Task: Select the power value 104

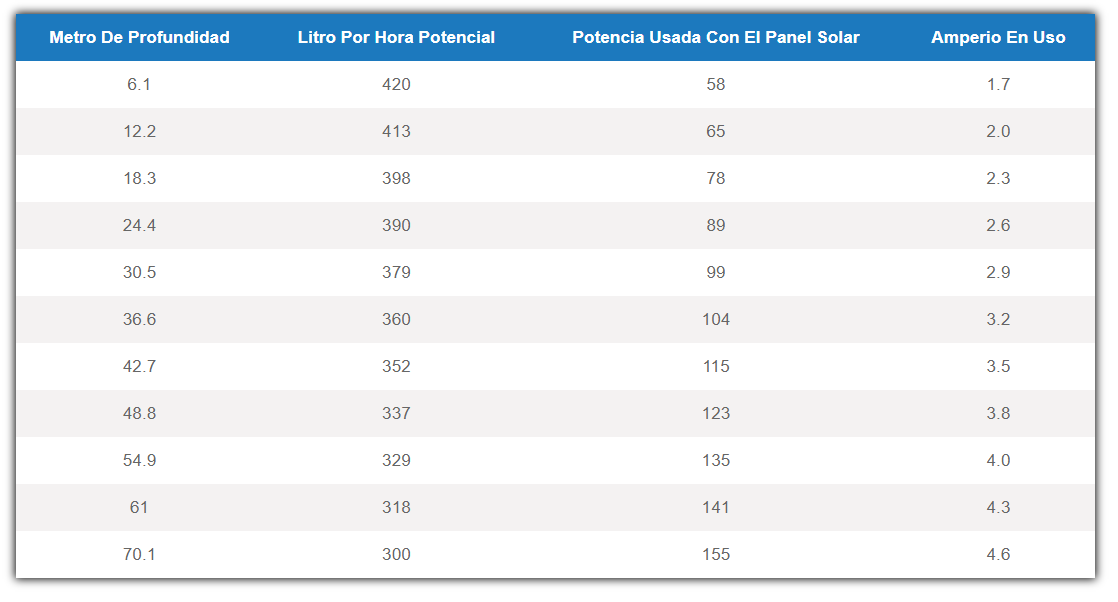Action: (x=716, y=320)
